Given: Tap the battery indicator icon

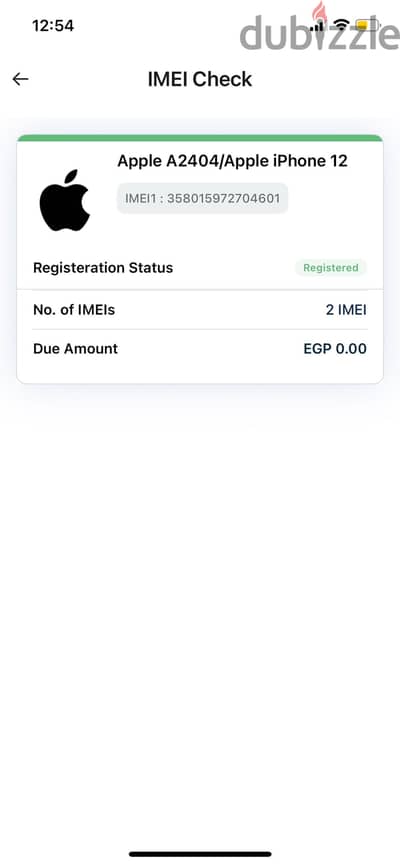Looking at the screenshot, I should 367,25.
